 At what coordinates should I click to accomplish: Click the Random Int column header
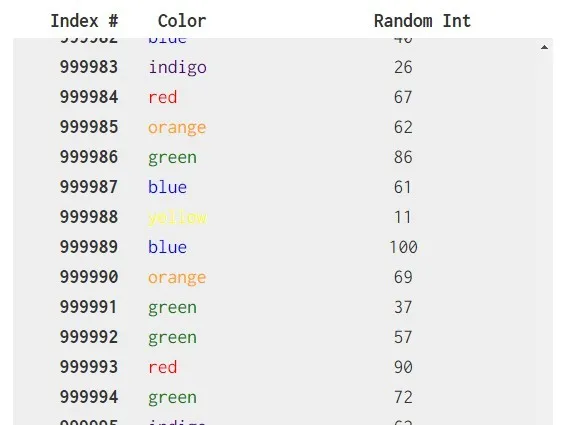[x=422, y=21]
